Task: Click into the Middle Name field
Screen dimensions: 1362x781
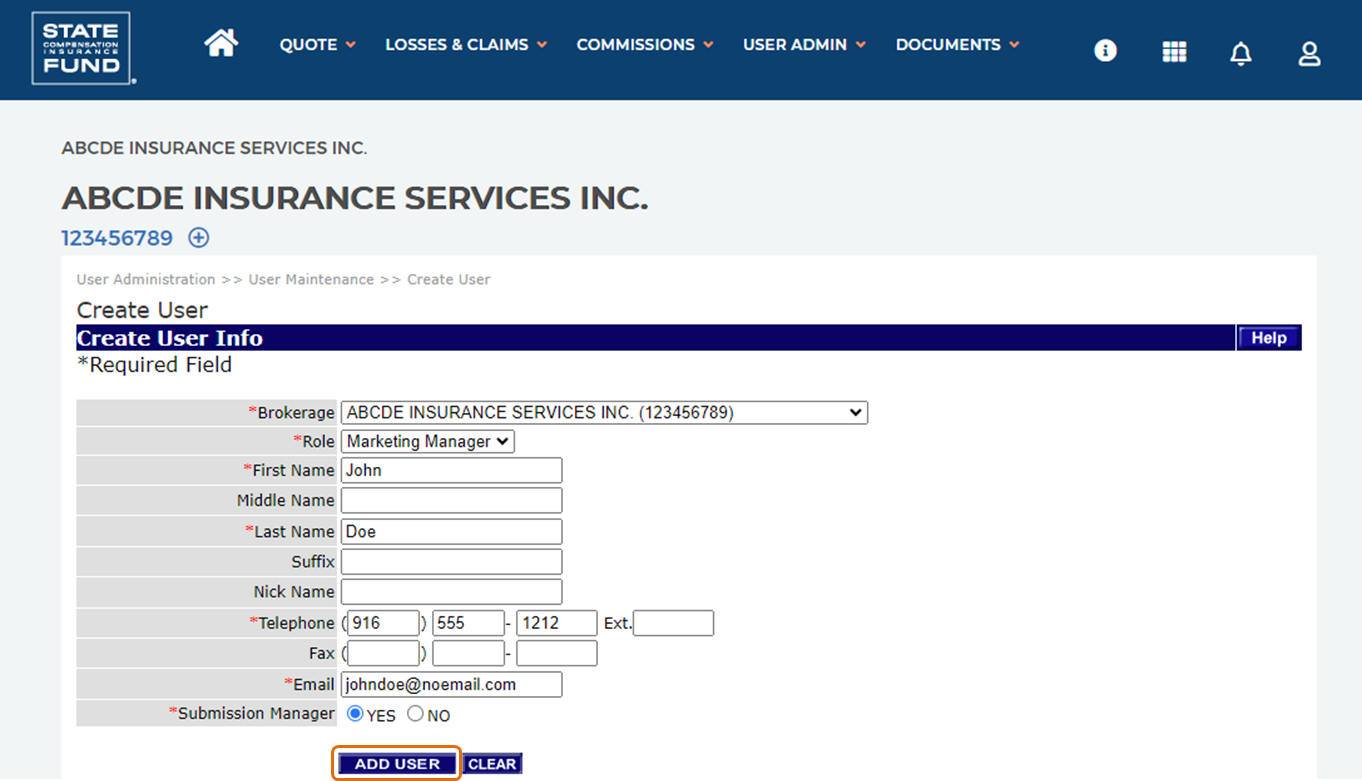Action: (451, 500)
